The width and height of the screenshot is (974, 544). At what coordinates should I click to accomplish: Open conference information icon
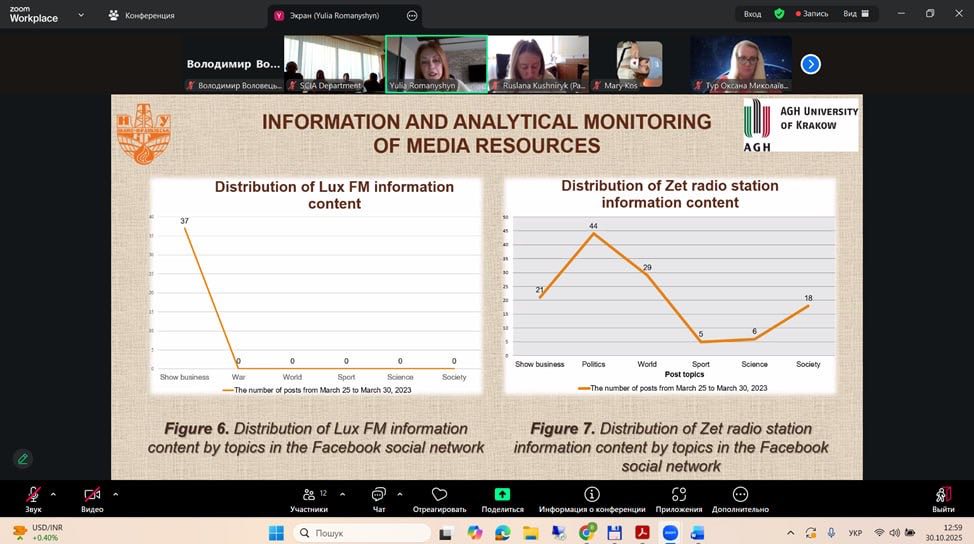[x=591, y=494]
